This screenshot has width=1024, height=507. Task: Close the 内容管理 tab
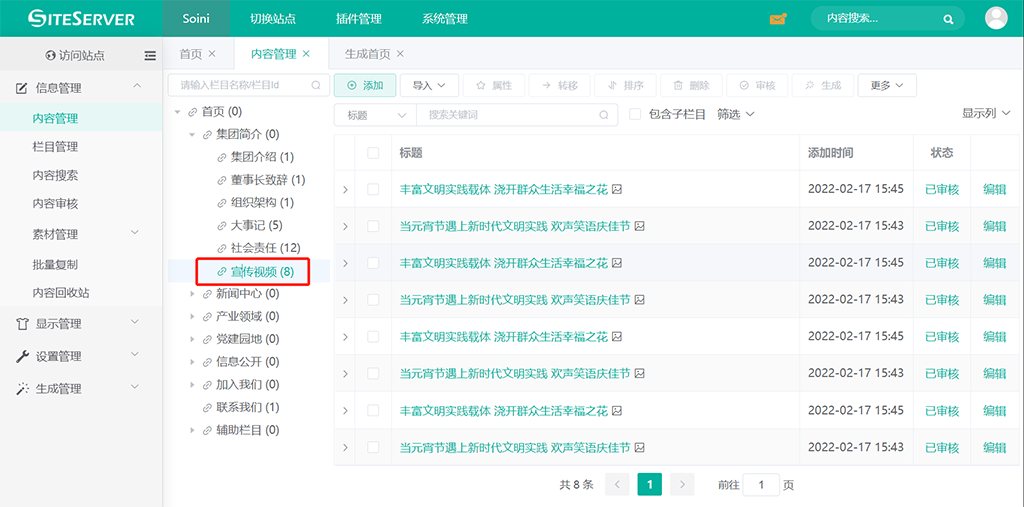(x=306, y=54)
